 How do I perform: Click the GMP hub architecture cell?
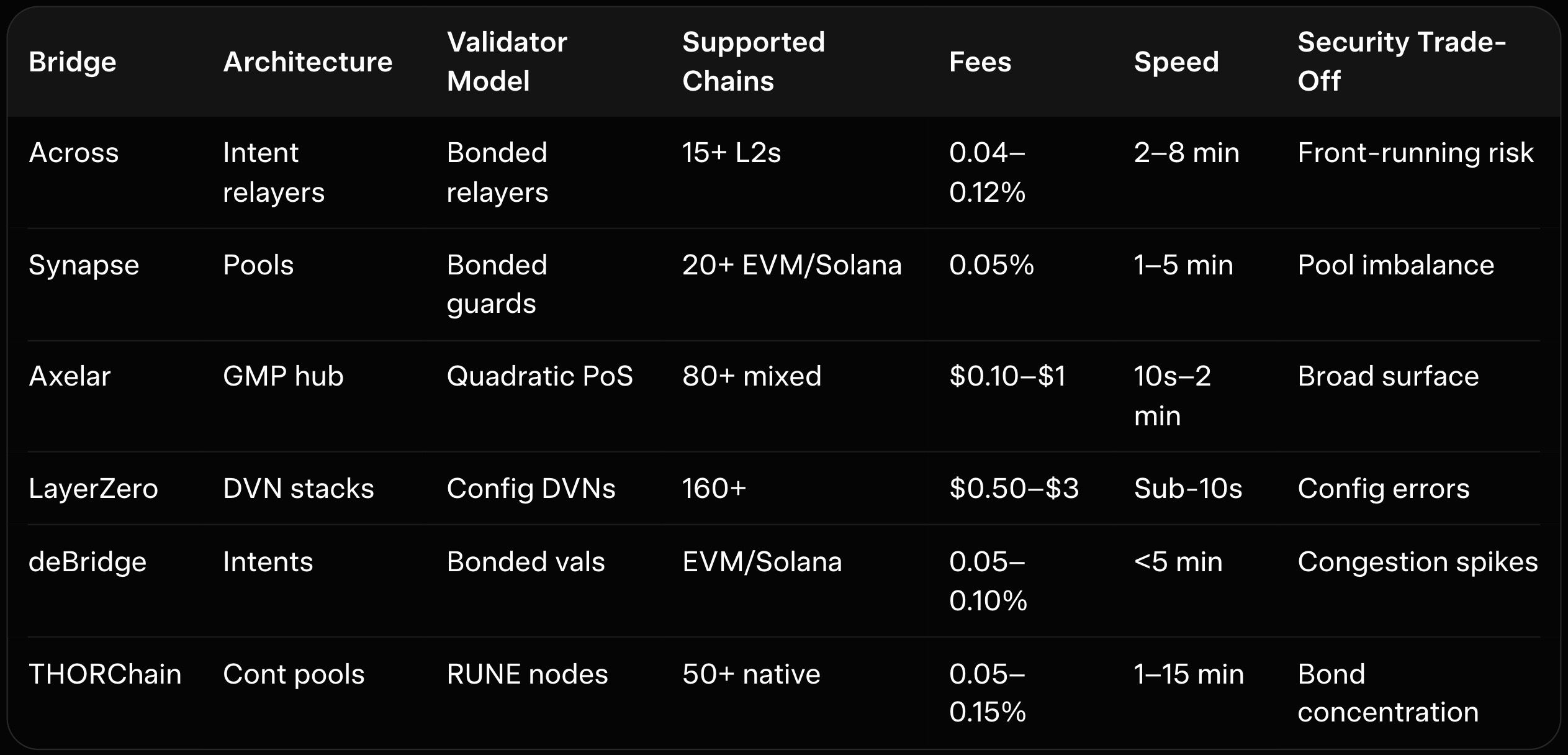[x=283, y=376]
